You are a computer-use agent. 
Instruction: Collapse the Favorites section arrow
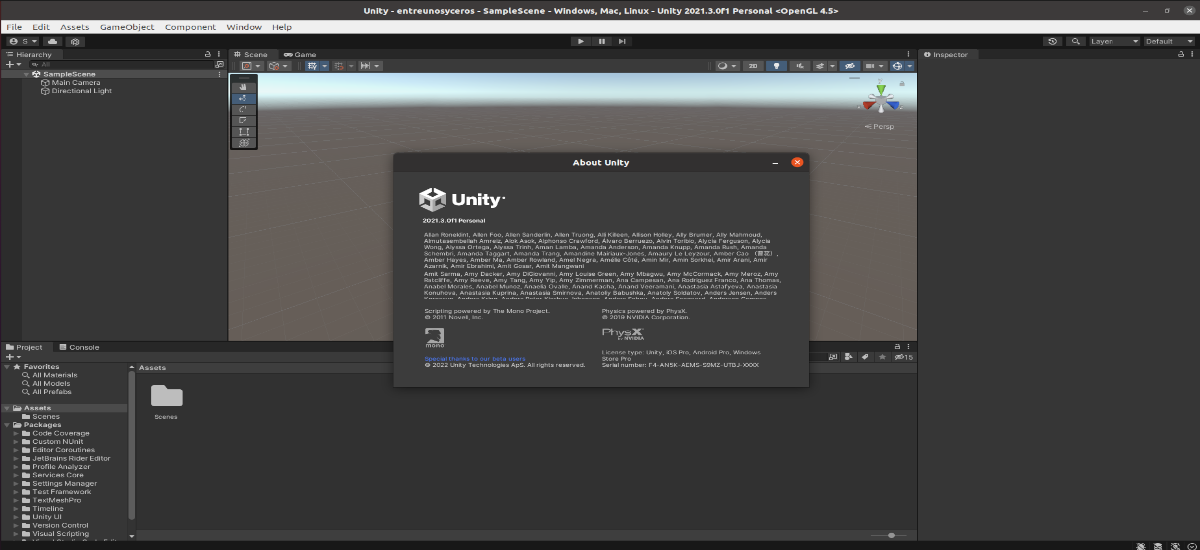click(x=6, y=367)
